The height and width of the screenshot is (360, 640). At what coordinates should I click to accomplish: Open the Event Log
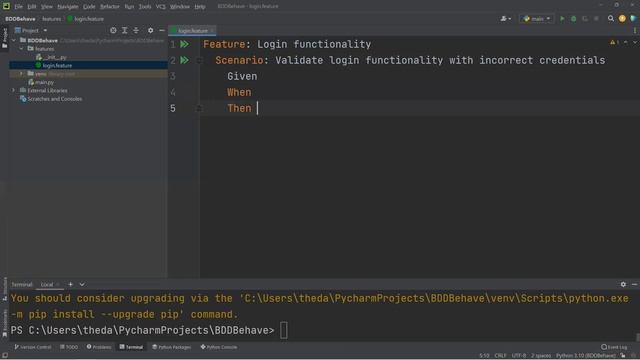click(614, 347)
